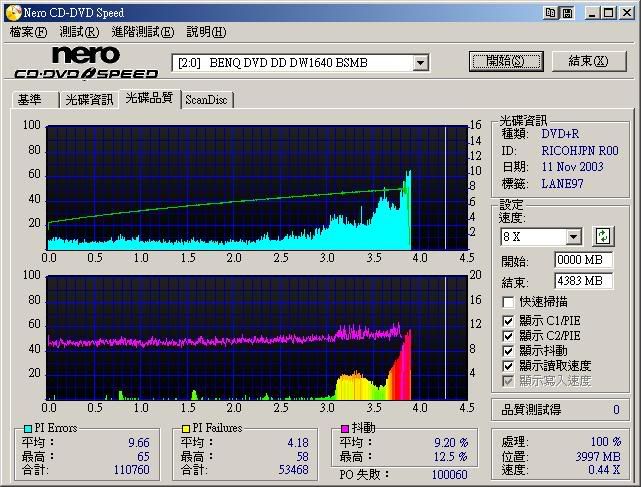Screen dimensions: 641x487
Task: Click the PO failures value 100060
Action: click(x=450, y=474)
